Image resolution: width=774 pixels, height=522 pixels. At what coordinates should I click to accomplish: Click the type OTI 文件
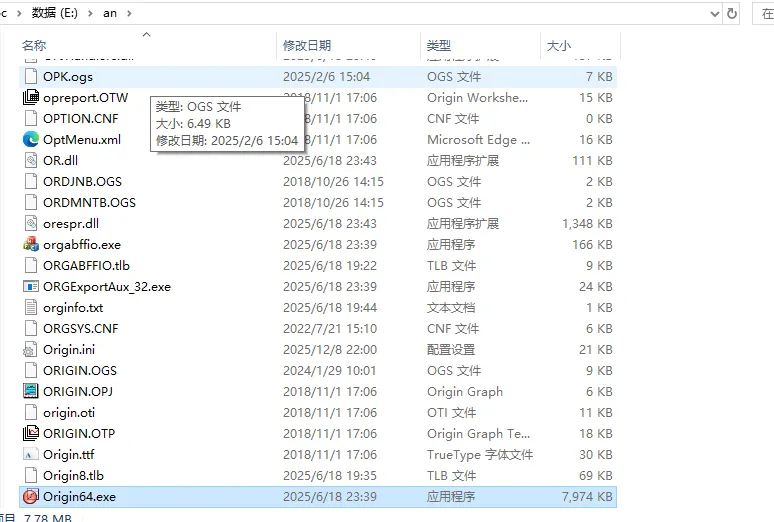(x=452, y=413)
